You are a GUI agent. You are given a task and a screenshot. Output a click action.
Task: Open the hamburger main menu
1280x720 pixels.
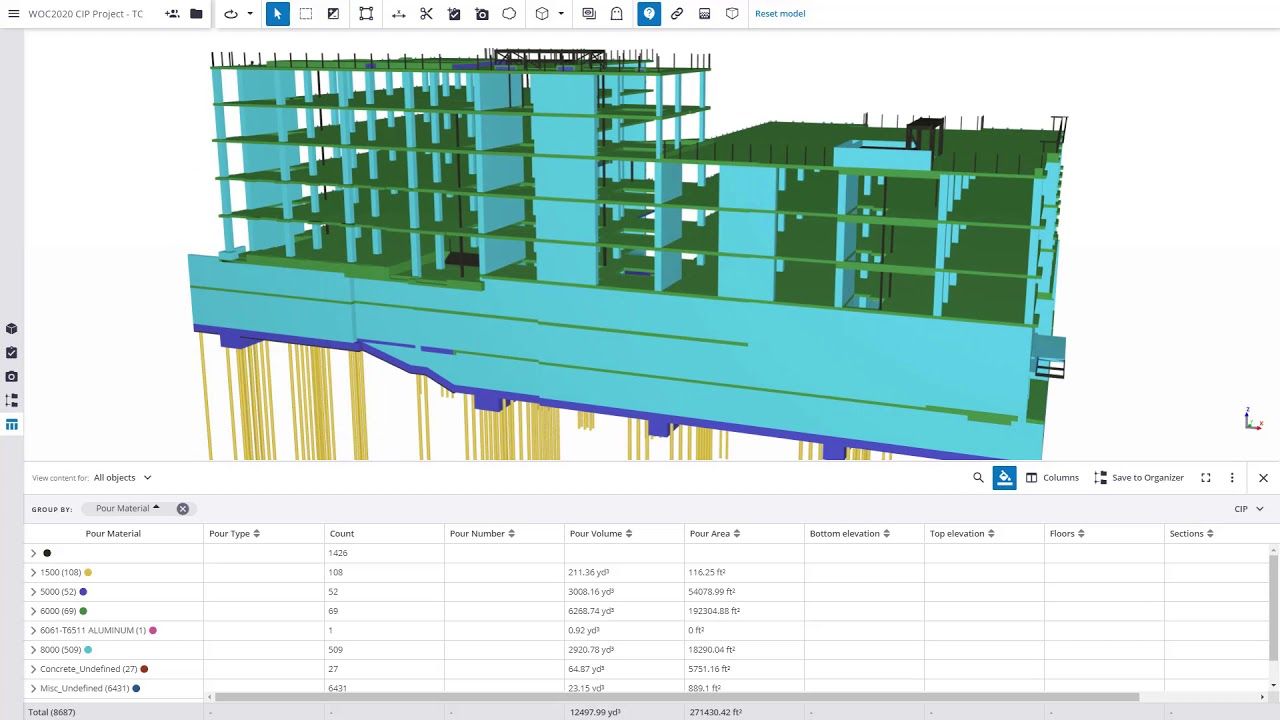pos(14,14)
